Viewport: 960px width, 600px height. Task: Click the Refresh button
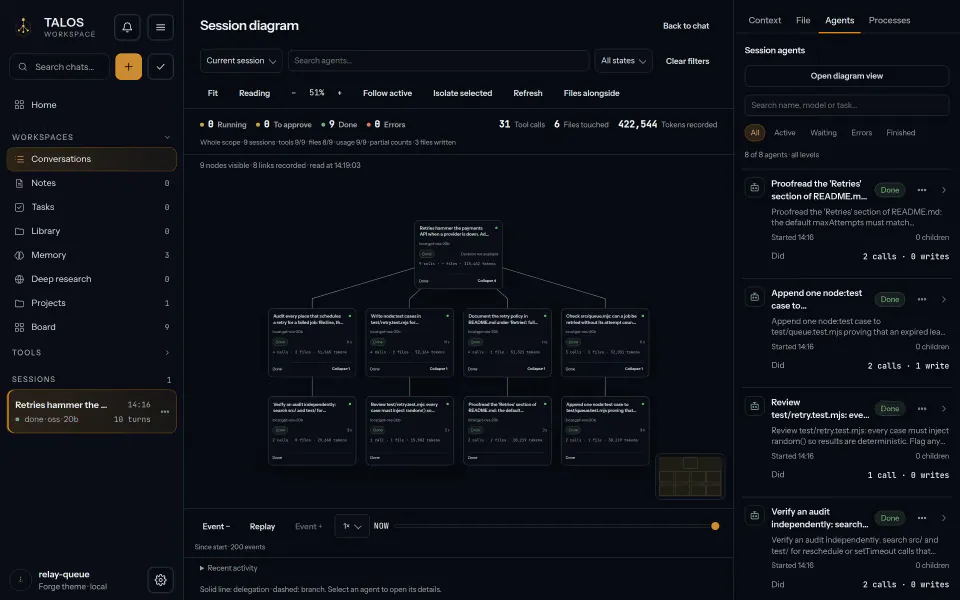click(x=527, y=93)
